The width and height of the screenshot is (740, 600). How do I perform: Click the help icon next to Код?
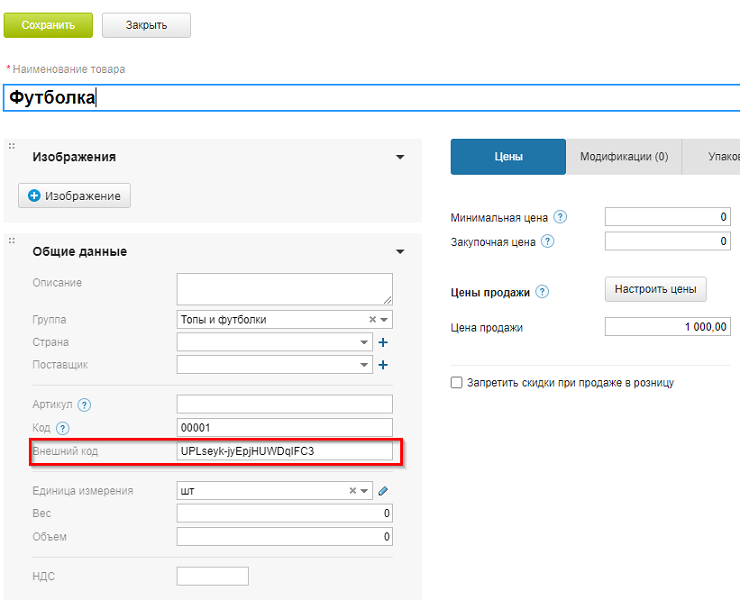click(63, 428)
